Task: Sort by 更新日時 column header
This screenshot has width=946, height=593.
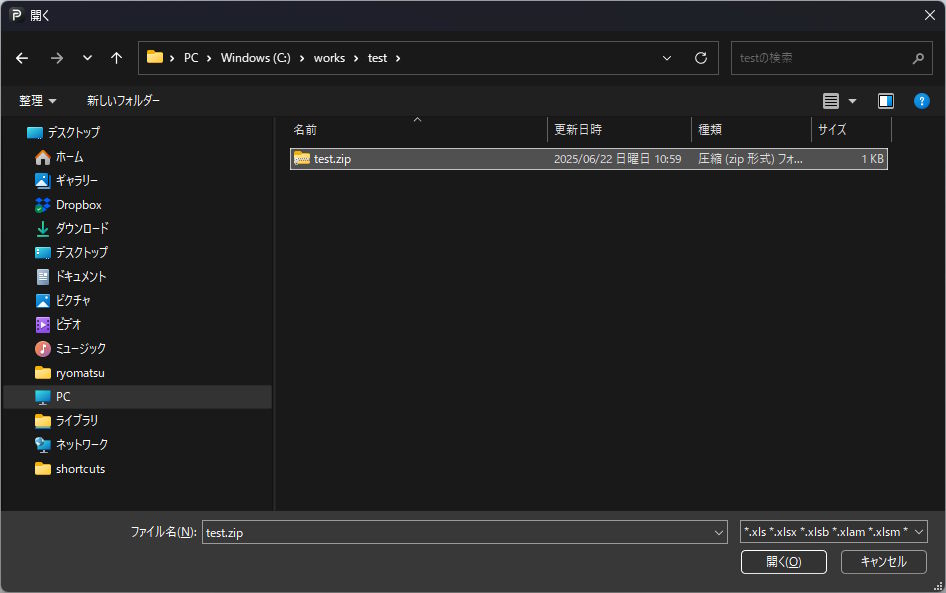Action: [x=578, y=130]
